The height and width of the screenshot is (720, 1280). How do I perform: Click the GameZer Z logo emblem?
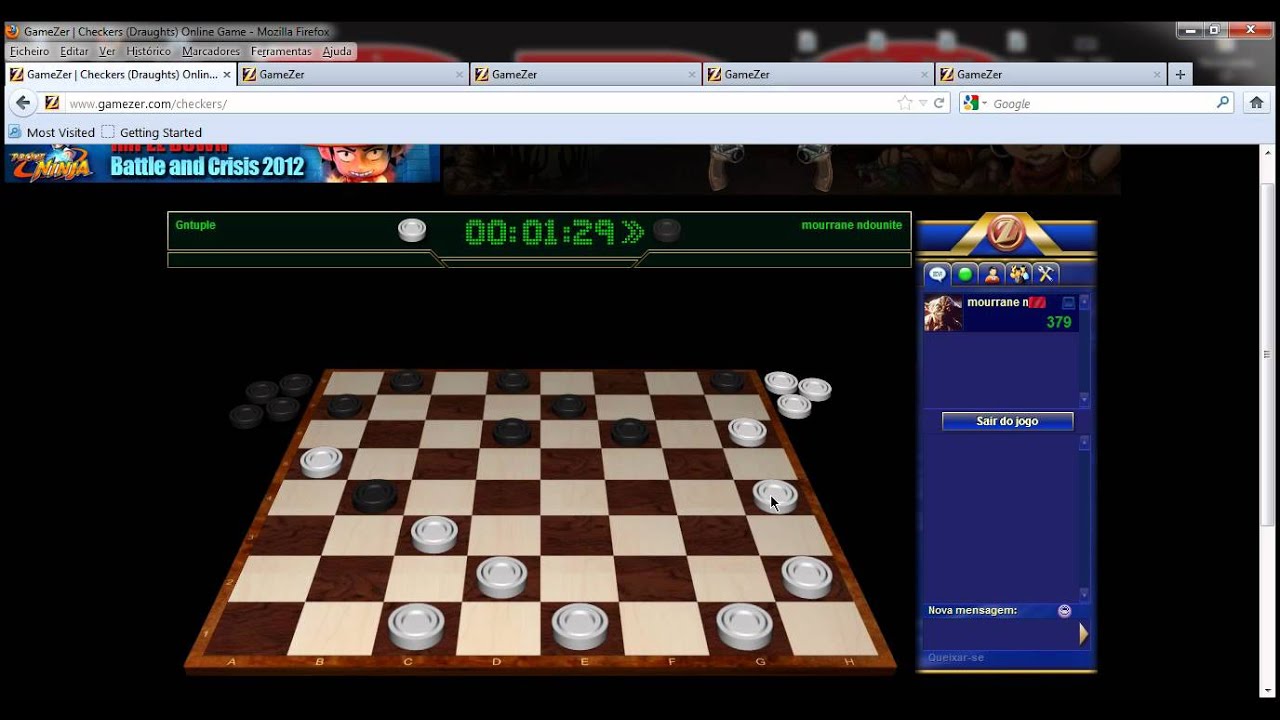click(1005, 233)
